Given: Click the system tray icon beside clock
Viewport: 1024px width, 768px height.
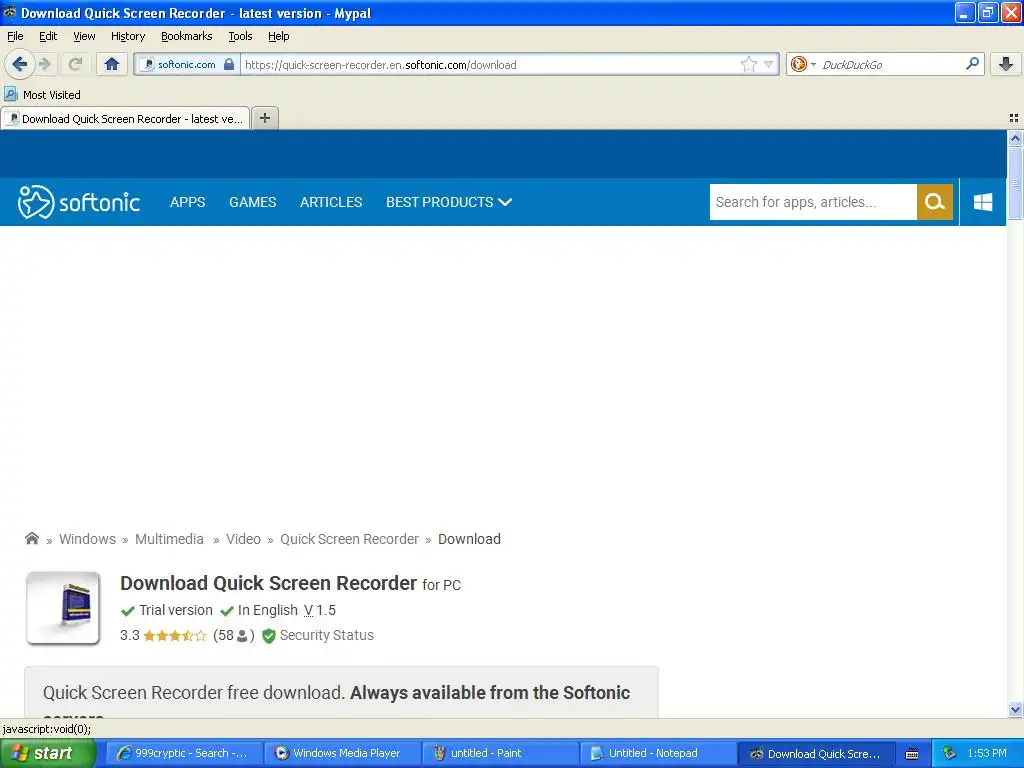Looking at the screenshot, I should (949, 754).
